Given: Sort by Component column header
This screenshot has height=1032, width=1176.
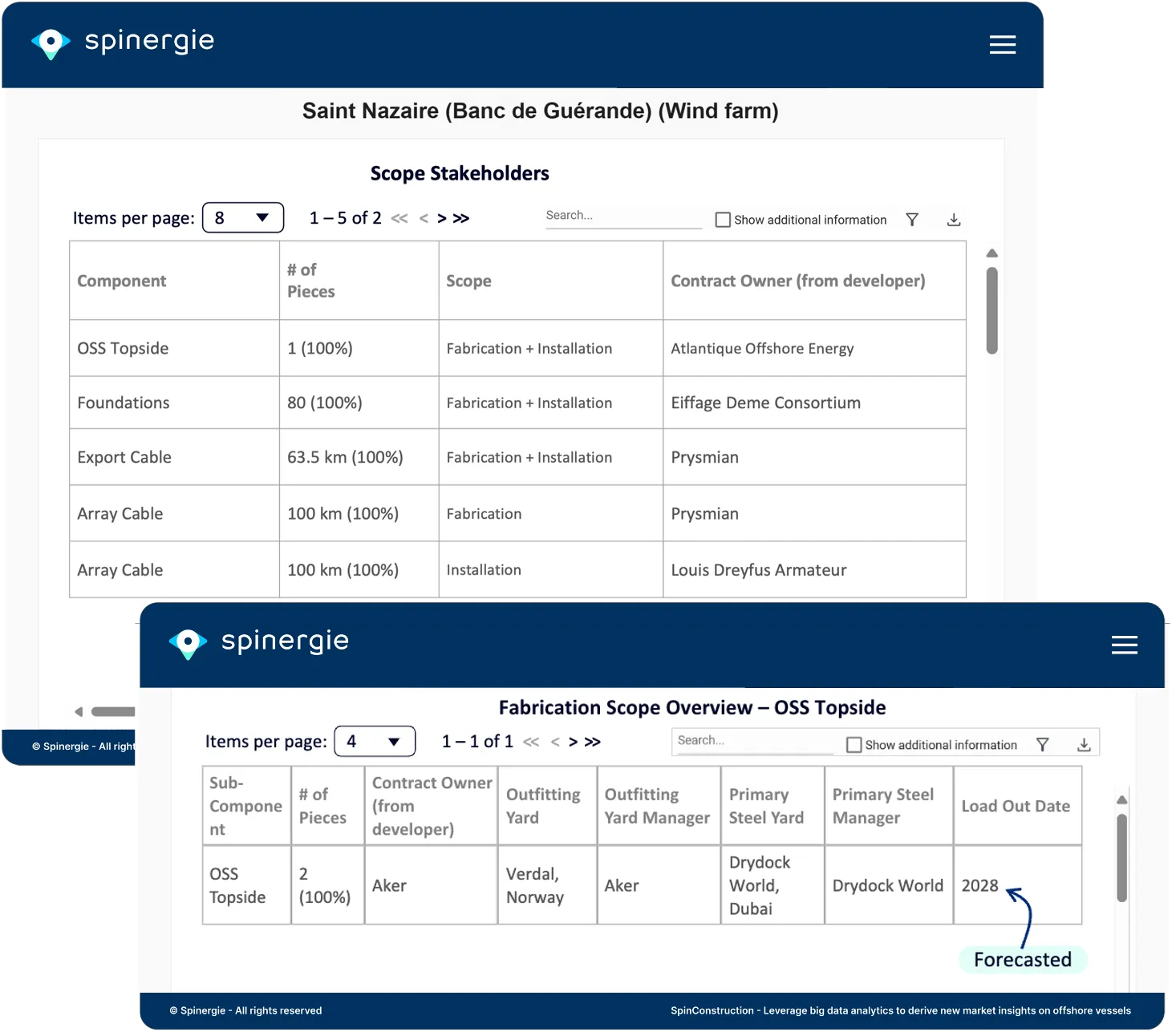Looking at the screenshot, I should [174, 281].
